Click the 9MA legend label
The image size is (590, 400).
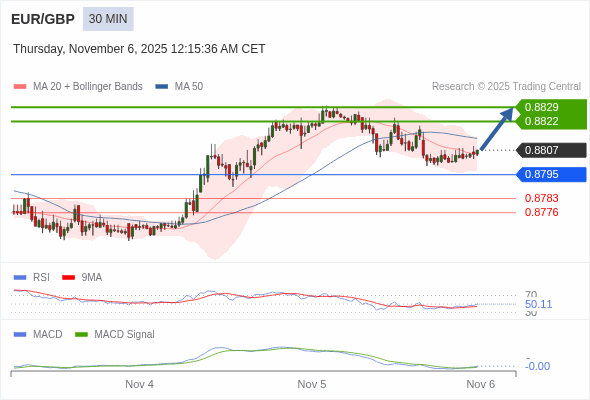(92, 278)
